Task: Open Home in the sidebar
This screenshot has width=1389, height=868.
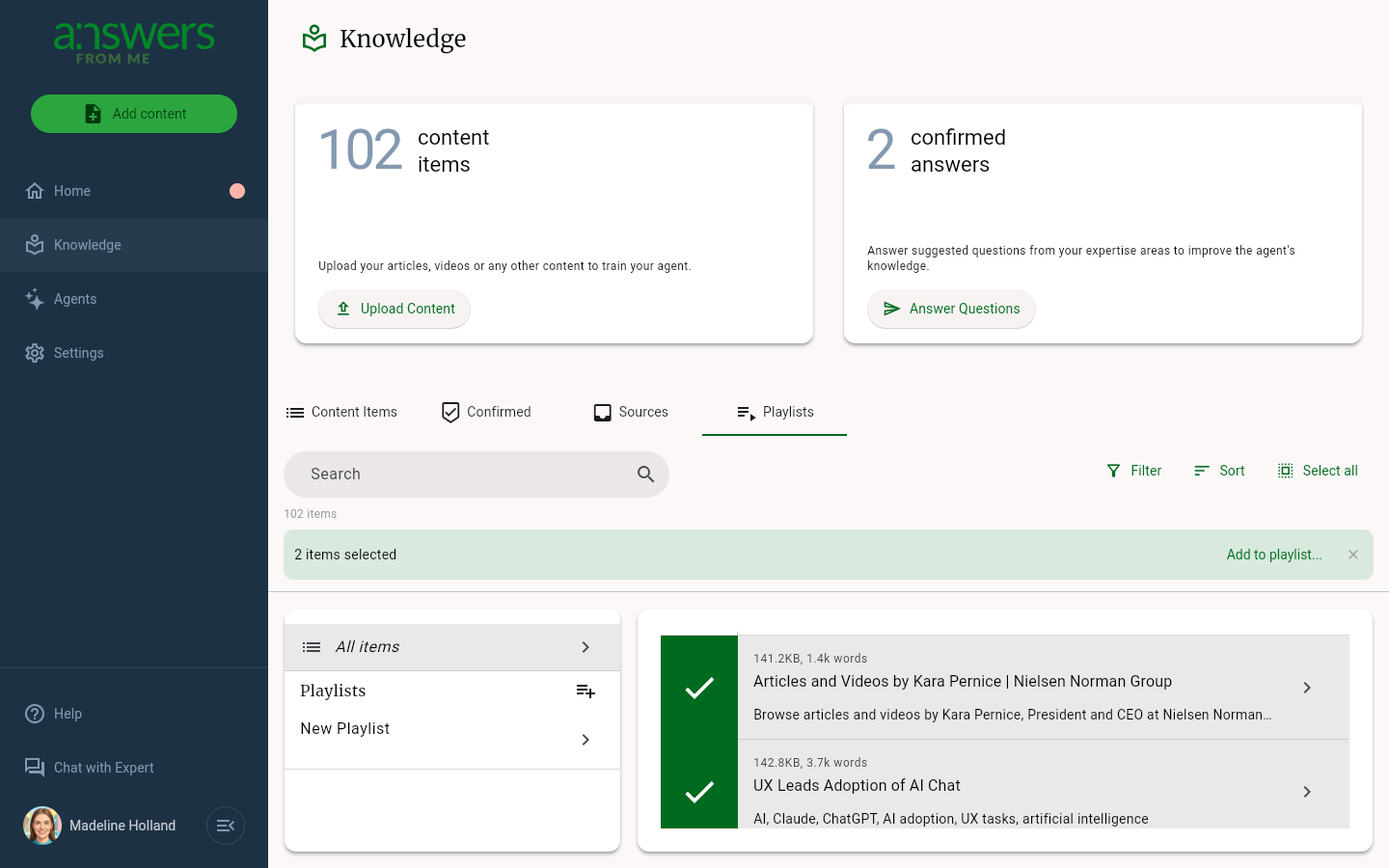Action: (134, 191)
